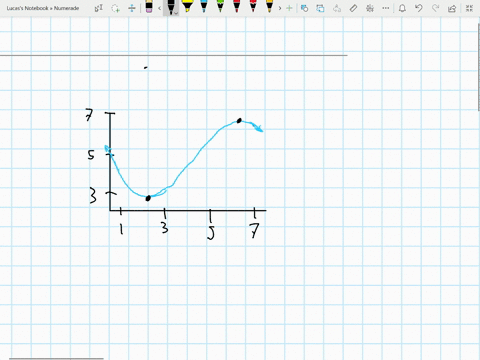Image resolution: width=480 pixels, height=360 pixels.
Task: Select the orange pen
Action: click(x=269, y=7)
